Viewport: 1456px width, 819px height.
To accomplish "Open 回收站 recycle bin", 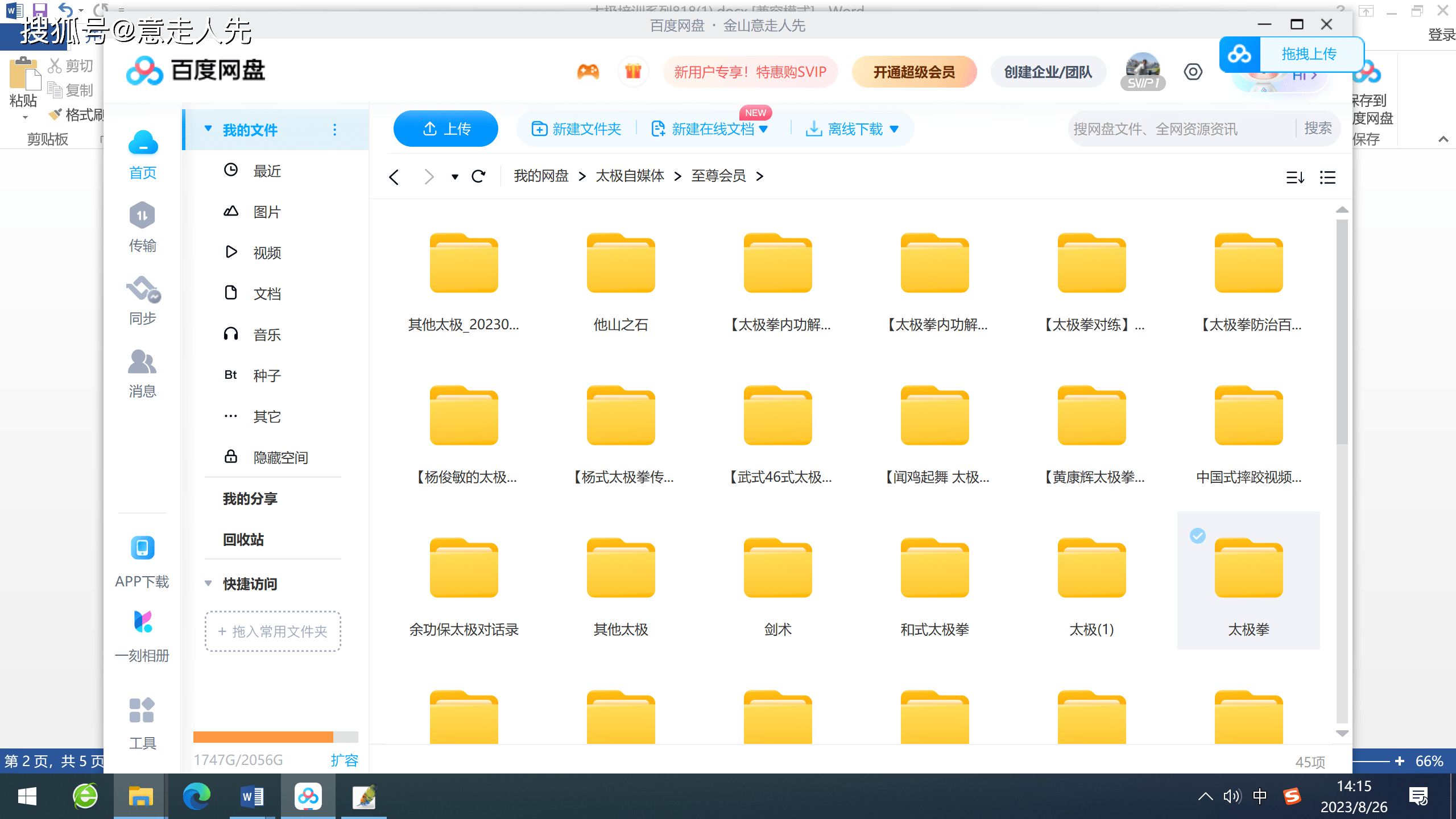I will [243, 540].
